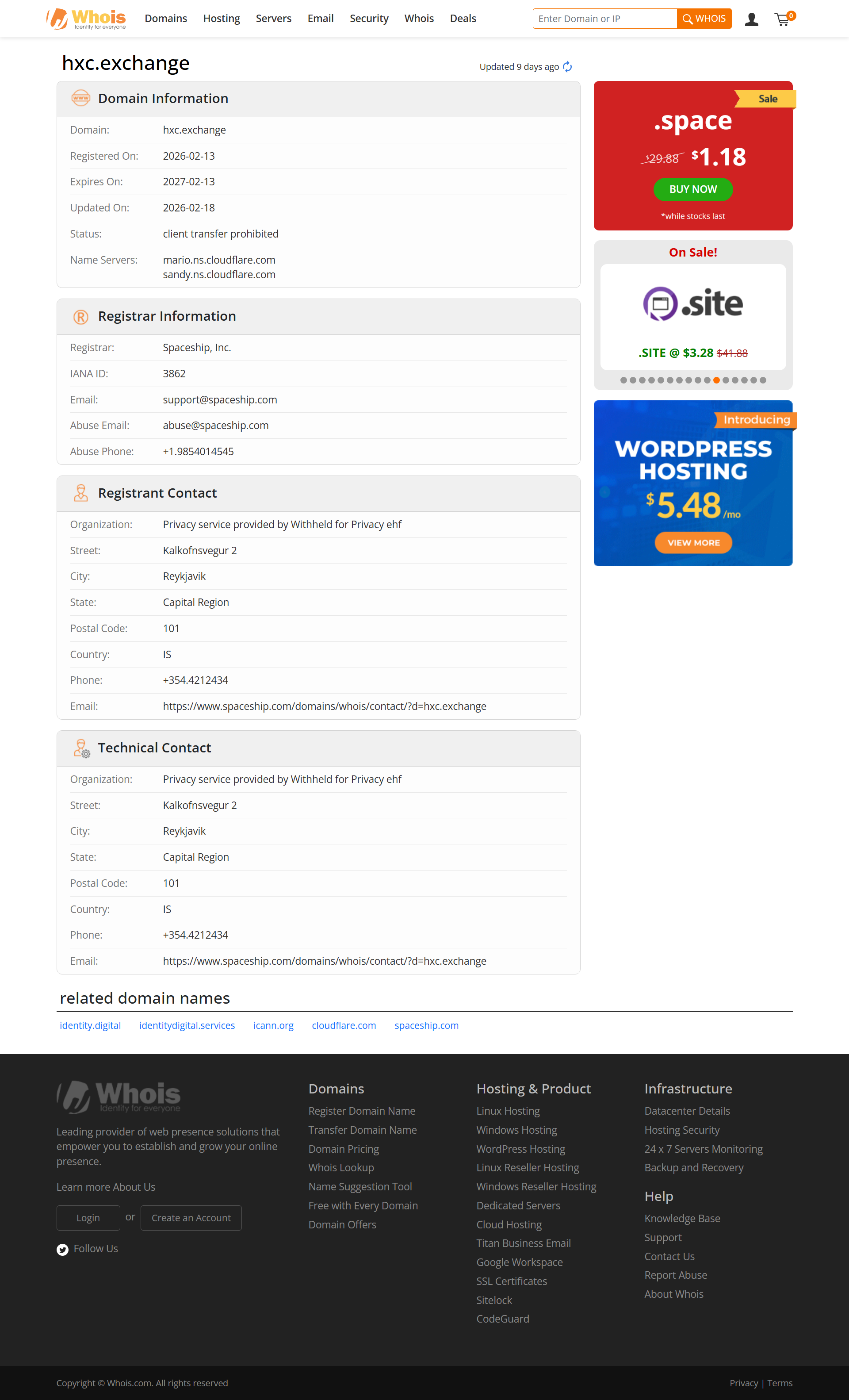This screenshot has height=1400, width=849.
Task: Open identitydigital.services related domain
Action: coord(187,1026)
